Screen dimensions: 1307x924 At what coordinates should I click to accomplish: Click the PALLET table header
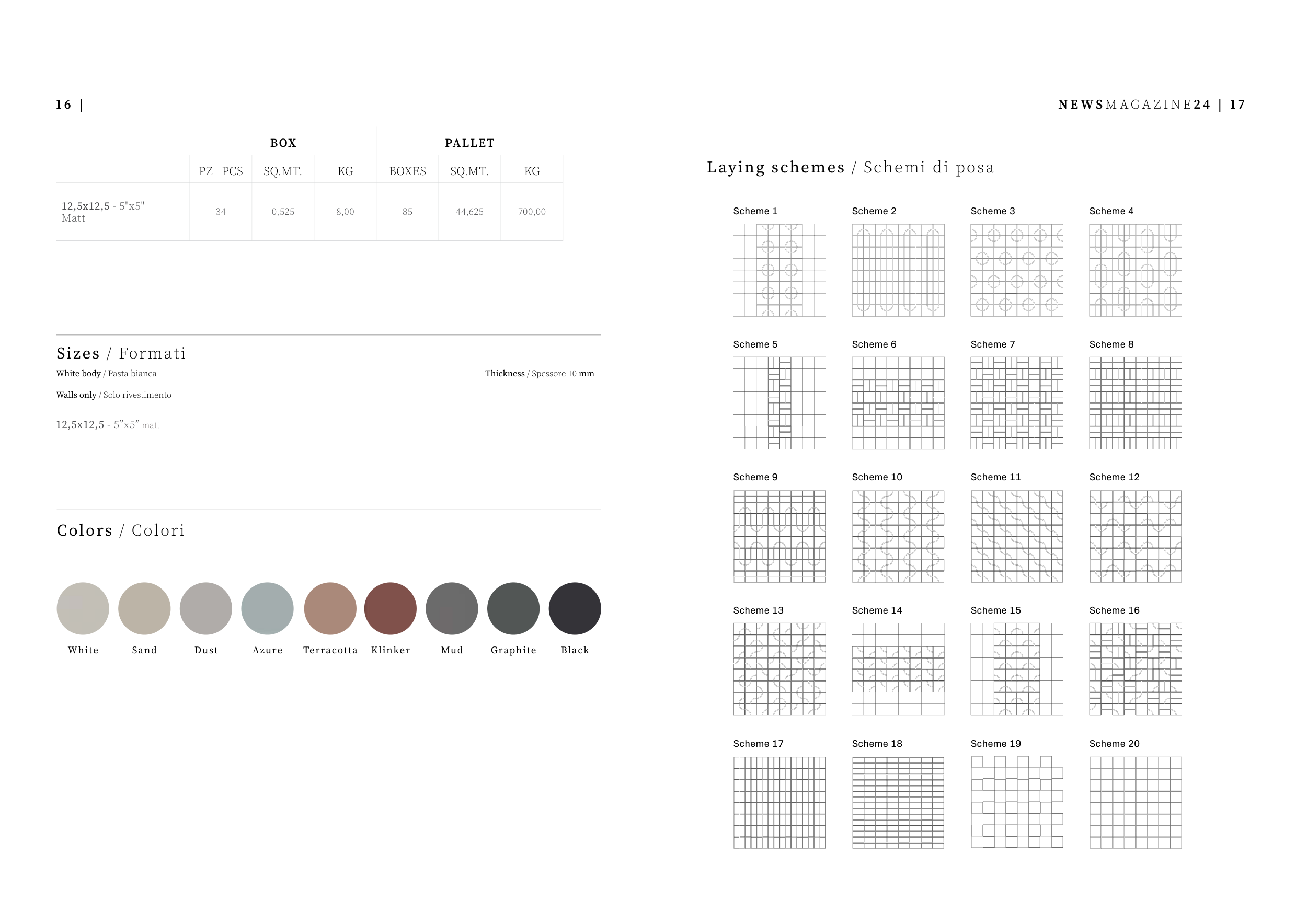[469, 143]
